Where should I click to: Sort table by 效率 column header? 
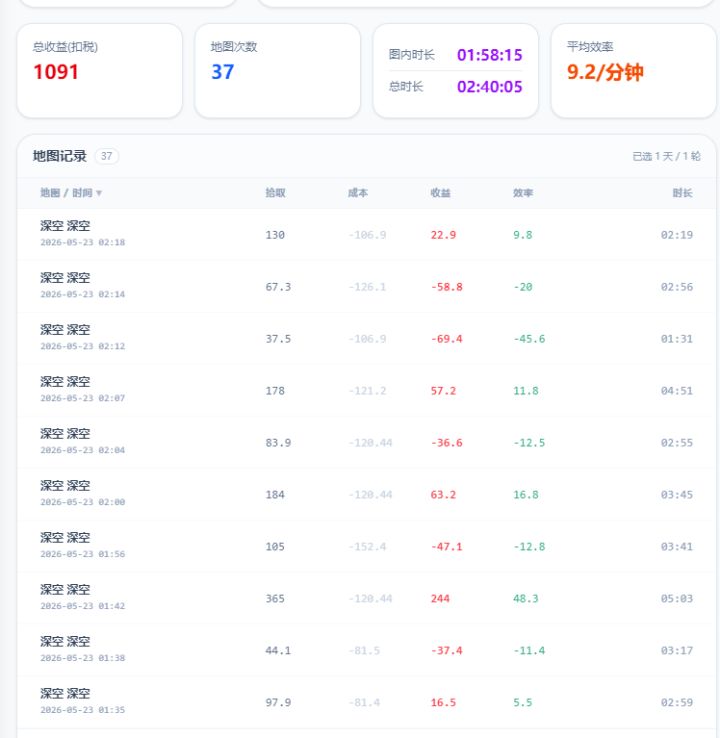pos(523,193)
